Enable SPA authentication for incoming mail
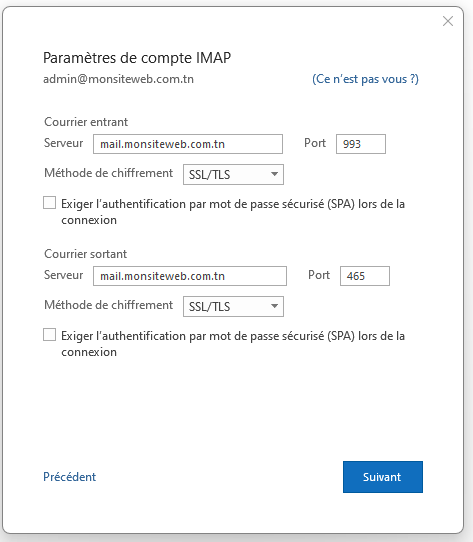 pyautogui.click(x=49, y=203)
